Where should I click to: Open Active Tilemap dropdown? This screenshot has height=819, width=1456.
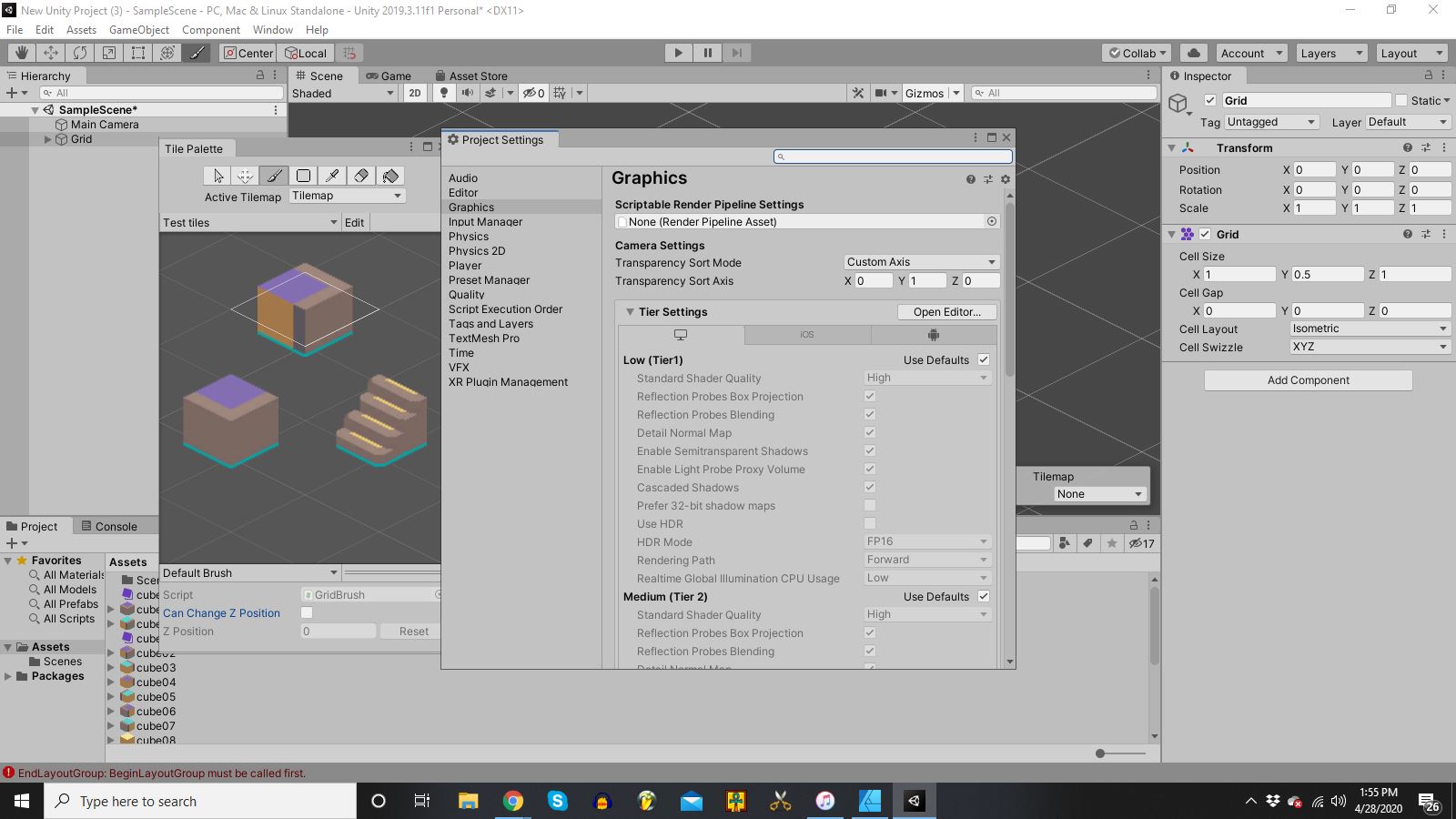[347, 196]
